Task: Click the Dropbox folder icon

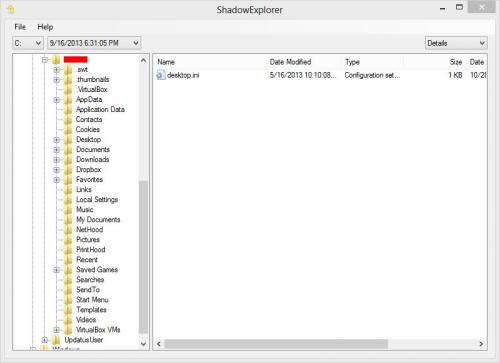Action: pyautogui.click(x=68, y=170)
